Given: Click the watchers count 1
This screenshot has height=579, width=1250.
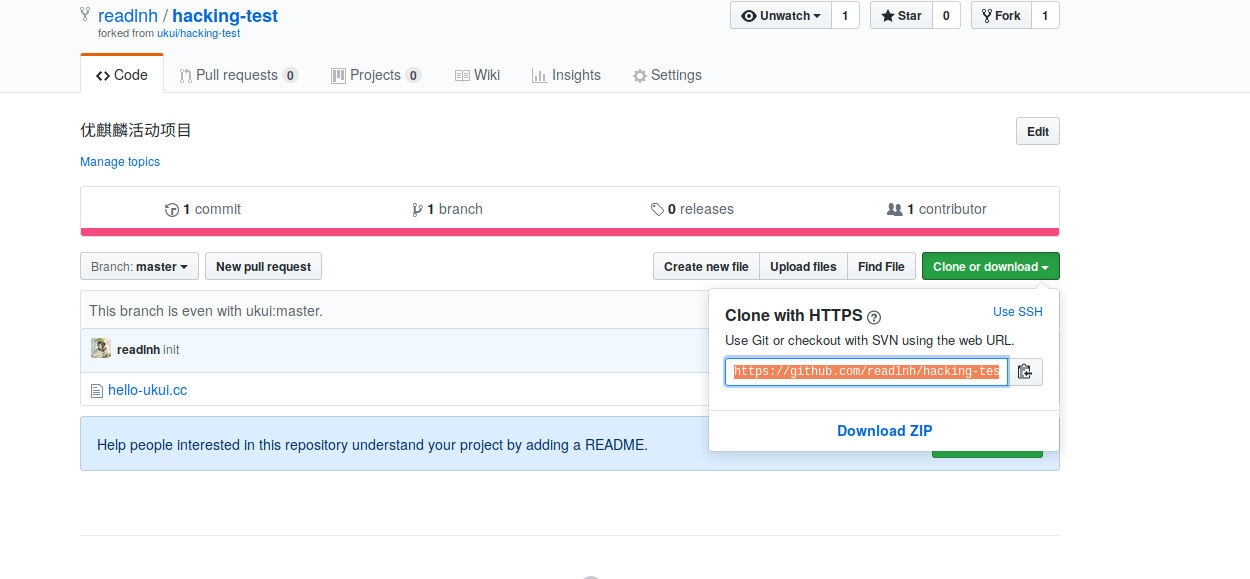Looking at the screenshot, I should (x=845, y=16).
